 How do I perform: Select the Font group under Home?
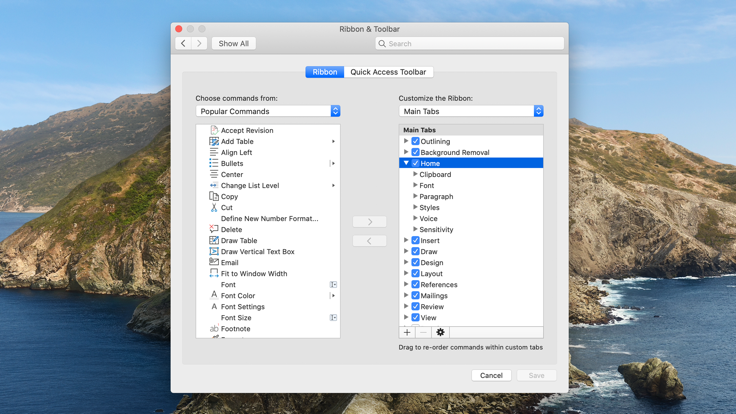(x=427, y=185)
